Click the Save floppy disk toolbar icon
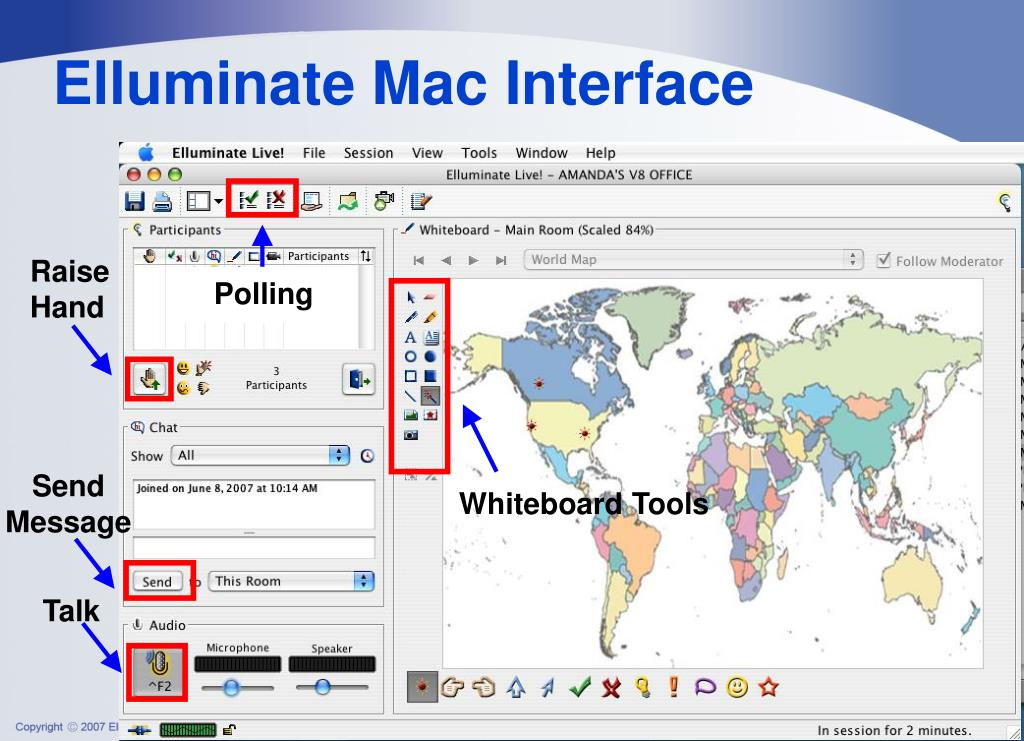 [135, 201]
